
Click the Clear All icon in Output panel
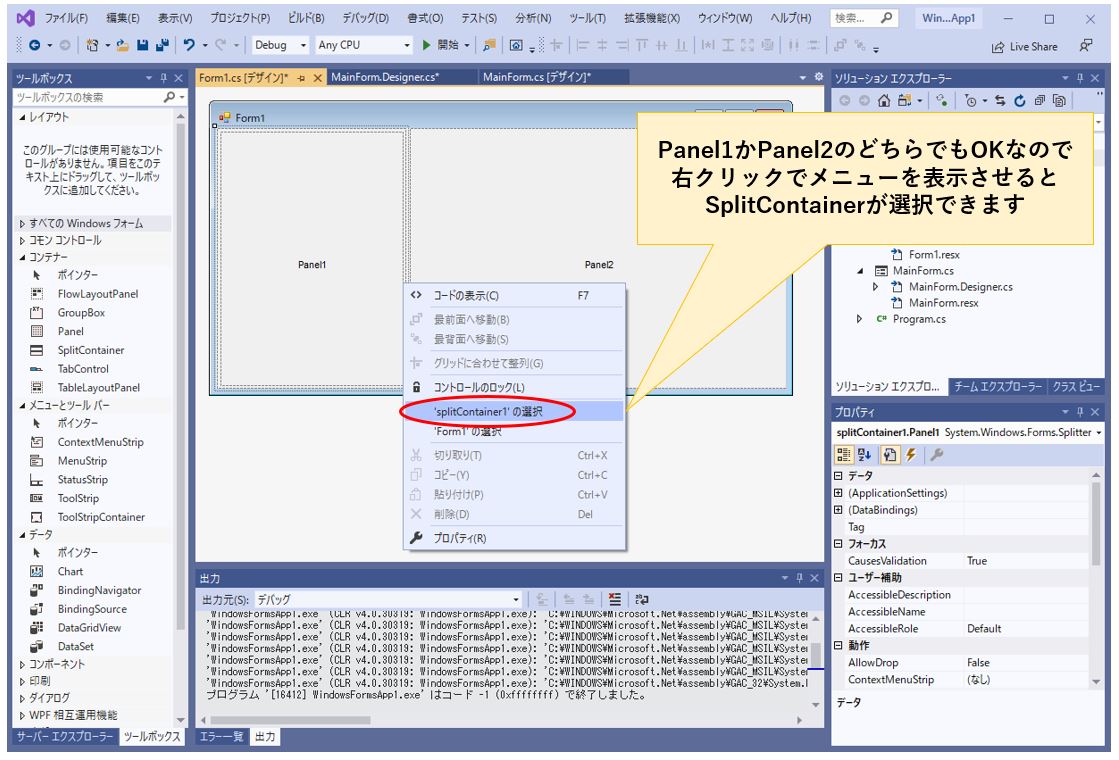(617, 599)
